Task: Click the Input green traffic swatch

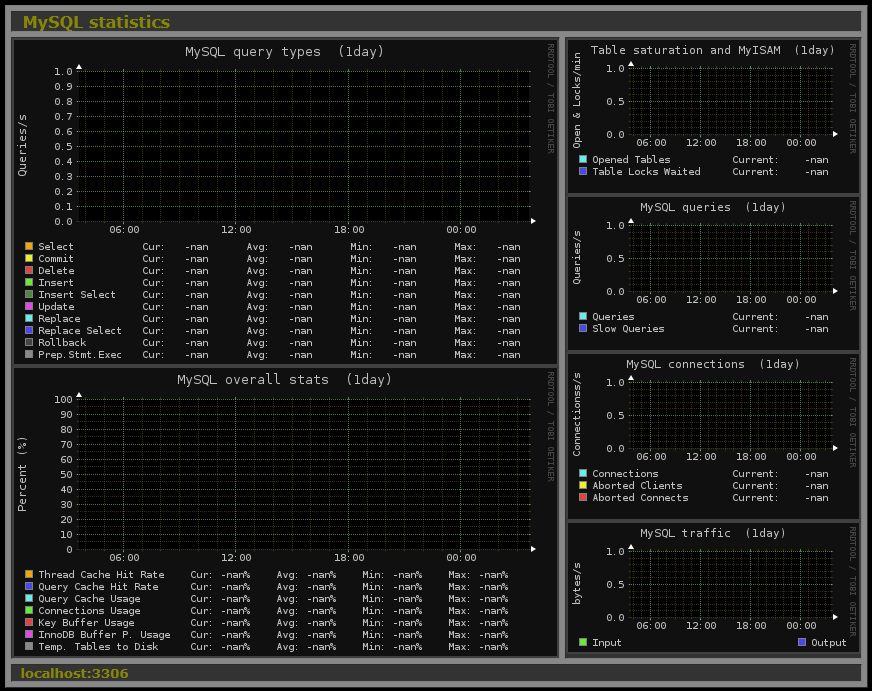Action: point(583,642)
